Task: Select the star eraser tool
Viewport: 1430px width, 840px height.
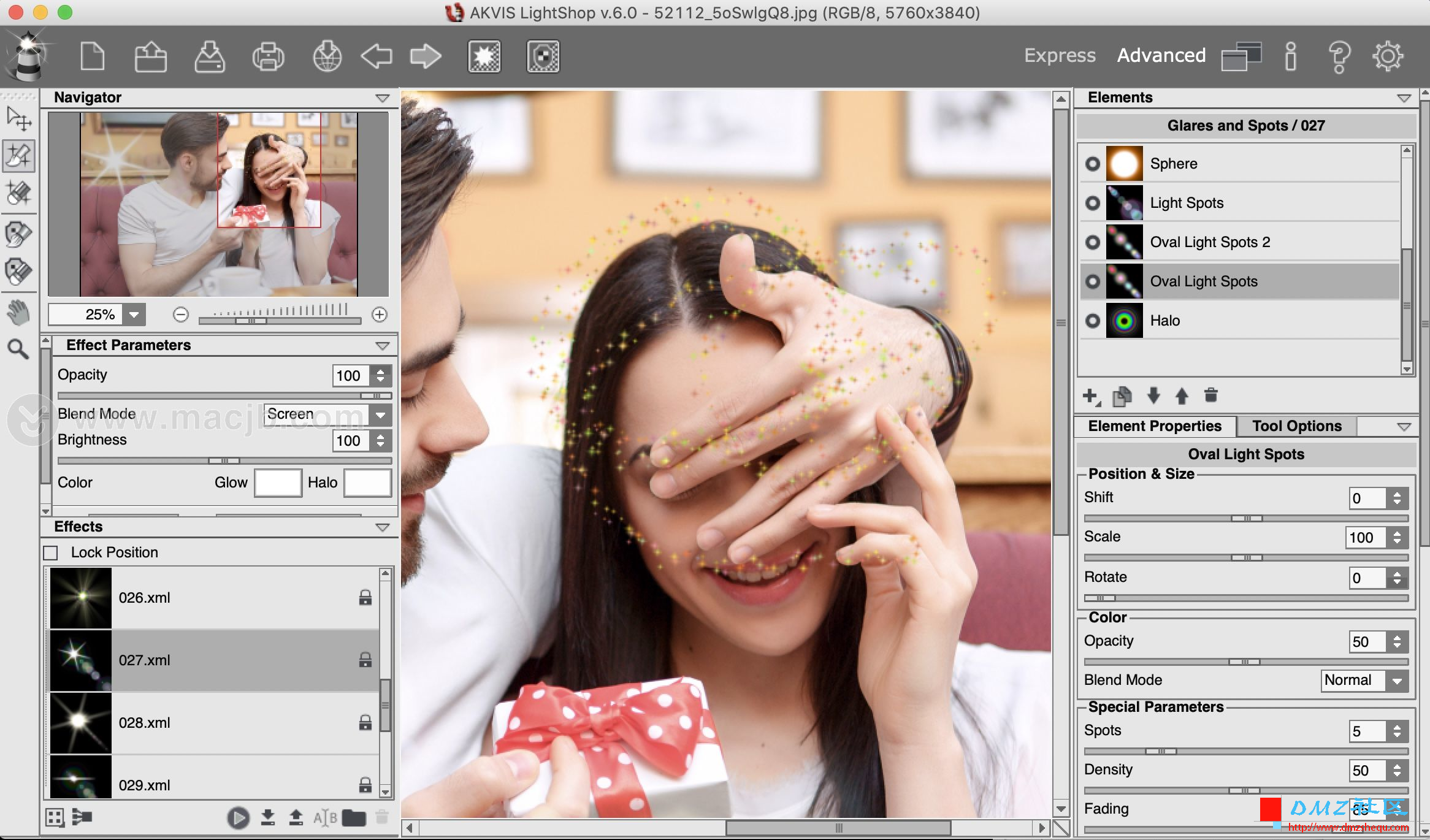Action: click(18, 193)
